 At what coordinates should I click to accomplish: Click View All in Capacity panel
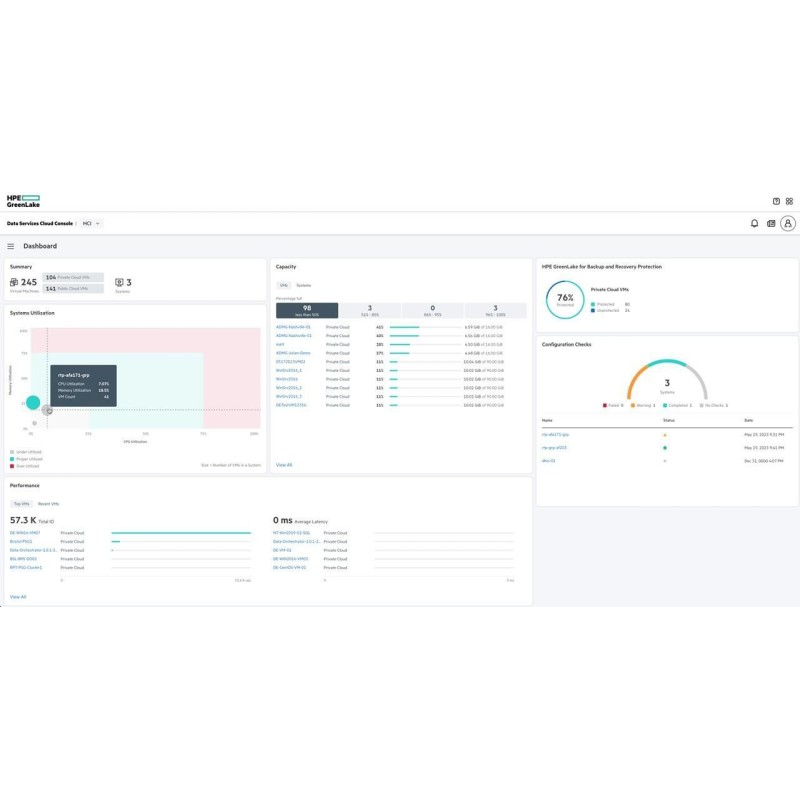coord(284,465)
